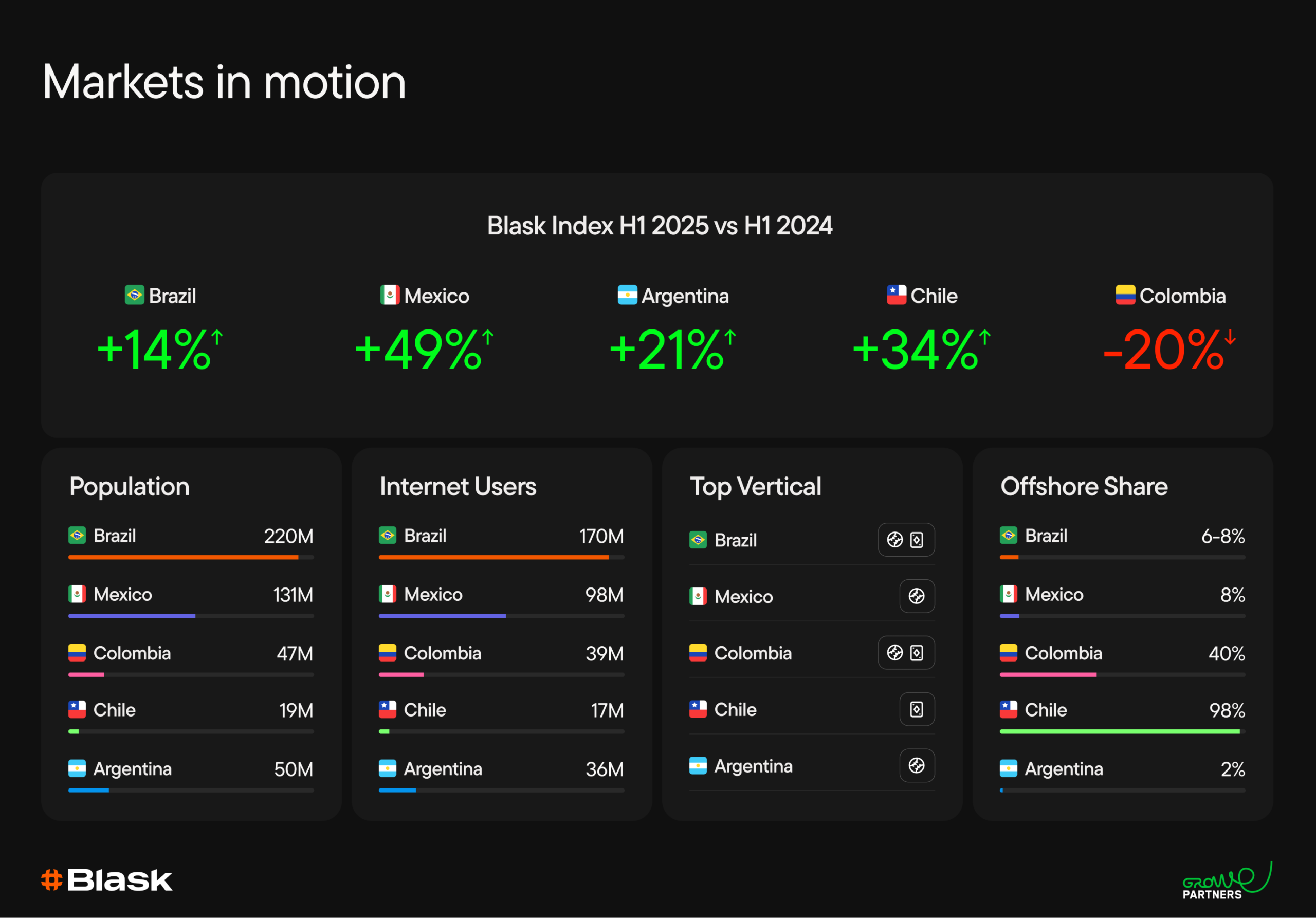Click Mexico's purple Internet Users bar
This screenshot has width=1316, height=918.
[442, 616]
